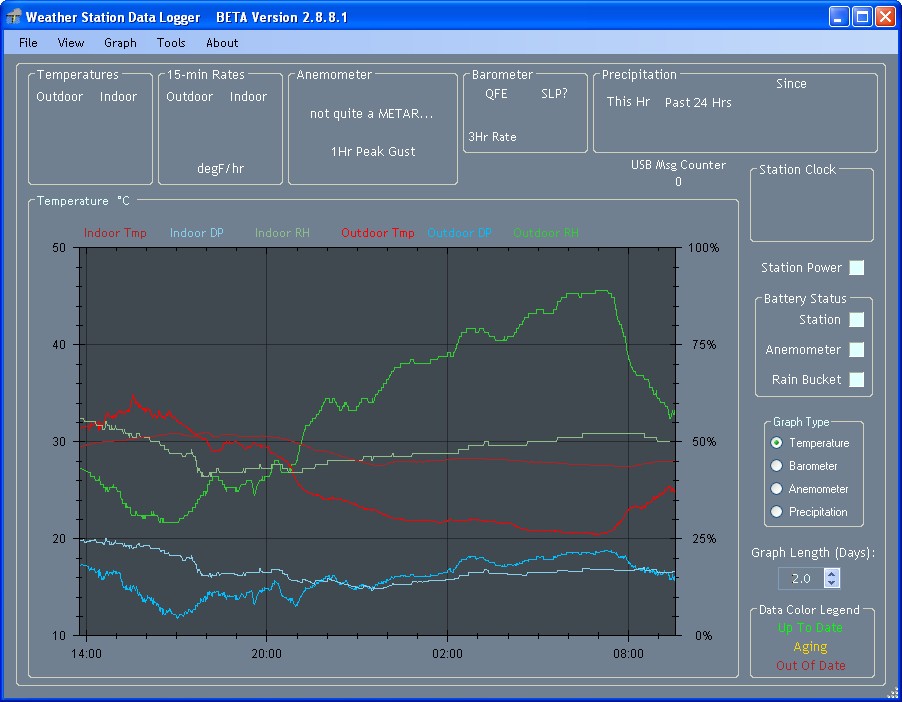
Task: Click the 'Since' precipitation label
Action: point(791,84)
